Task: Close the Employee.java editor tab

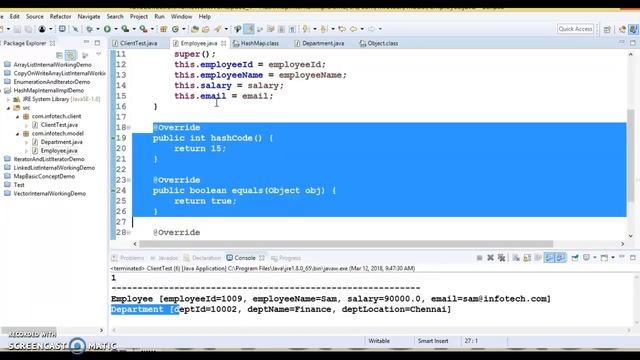Action: (x=224, y=43)
